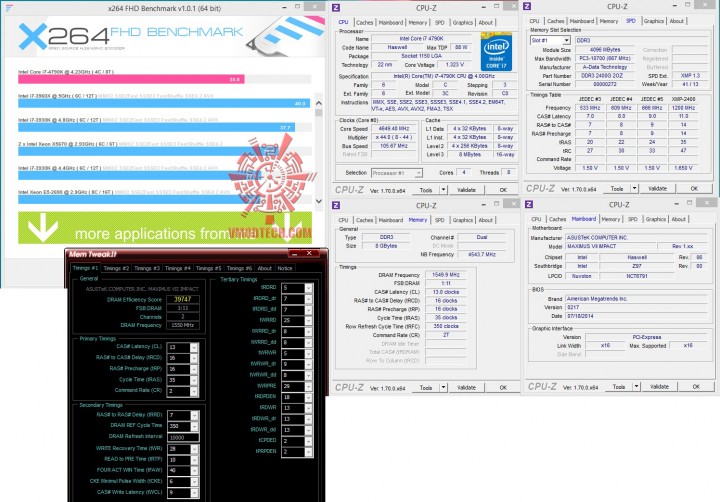Click the blue i7-3960X @ 5GHz result bar
720x502 pixels.
(x=164, y=103)
